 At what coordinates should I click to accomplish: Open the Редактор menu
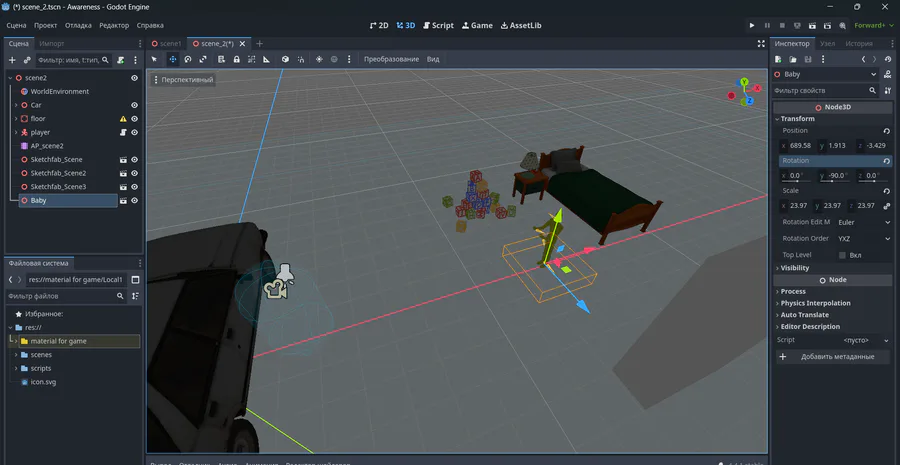click(114, 25)
